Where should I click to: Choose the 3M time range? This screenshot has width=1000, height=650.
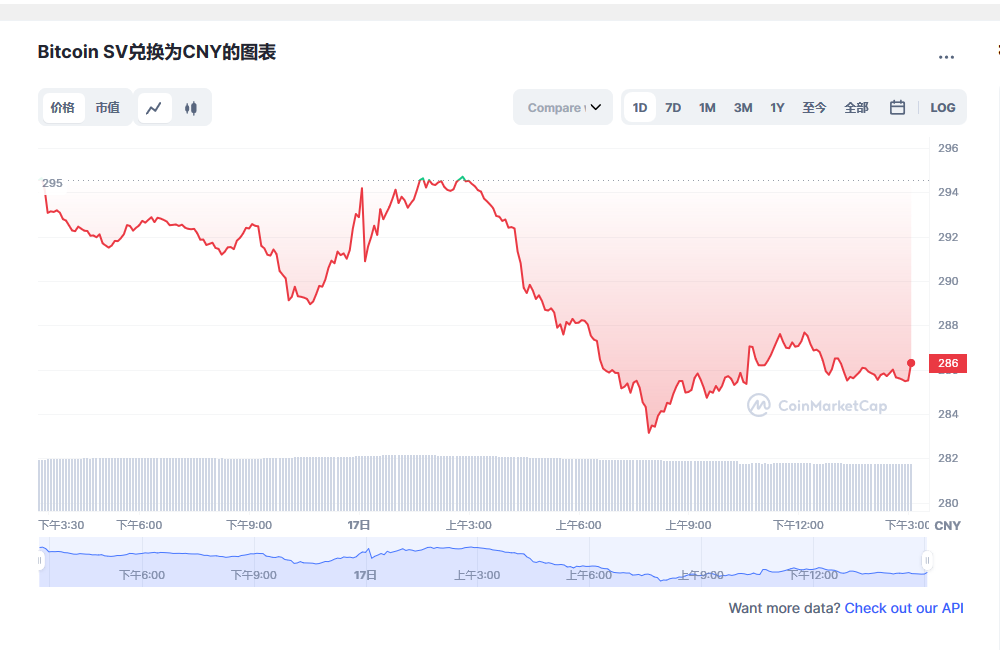(x=743, y=107)
